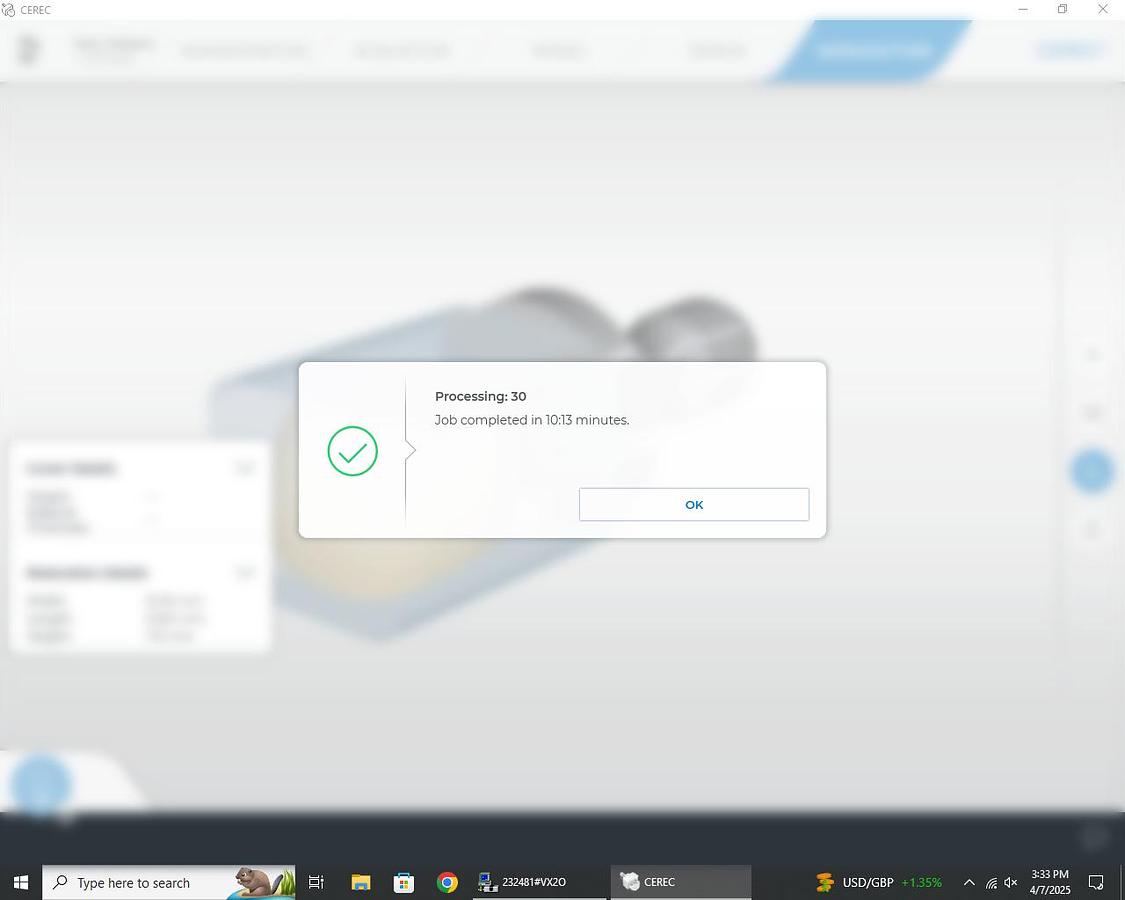Open the USD/GBP currency widget
The image size is (1125, 900).
(x=878, y=882)
